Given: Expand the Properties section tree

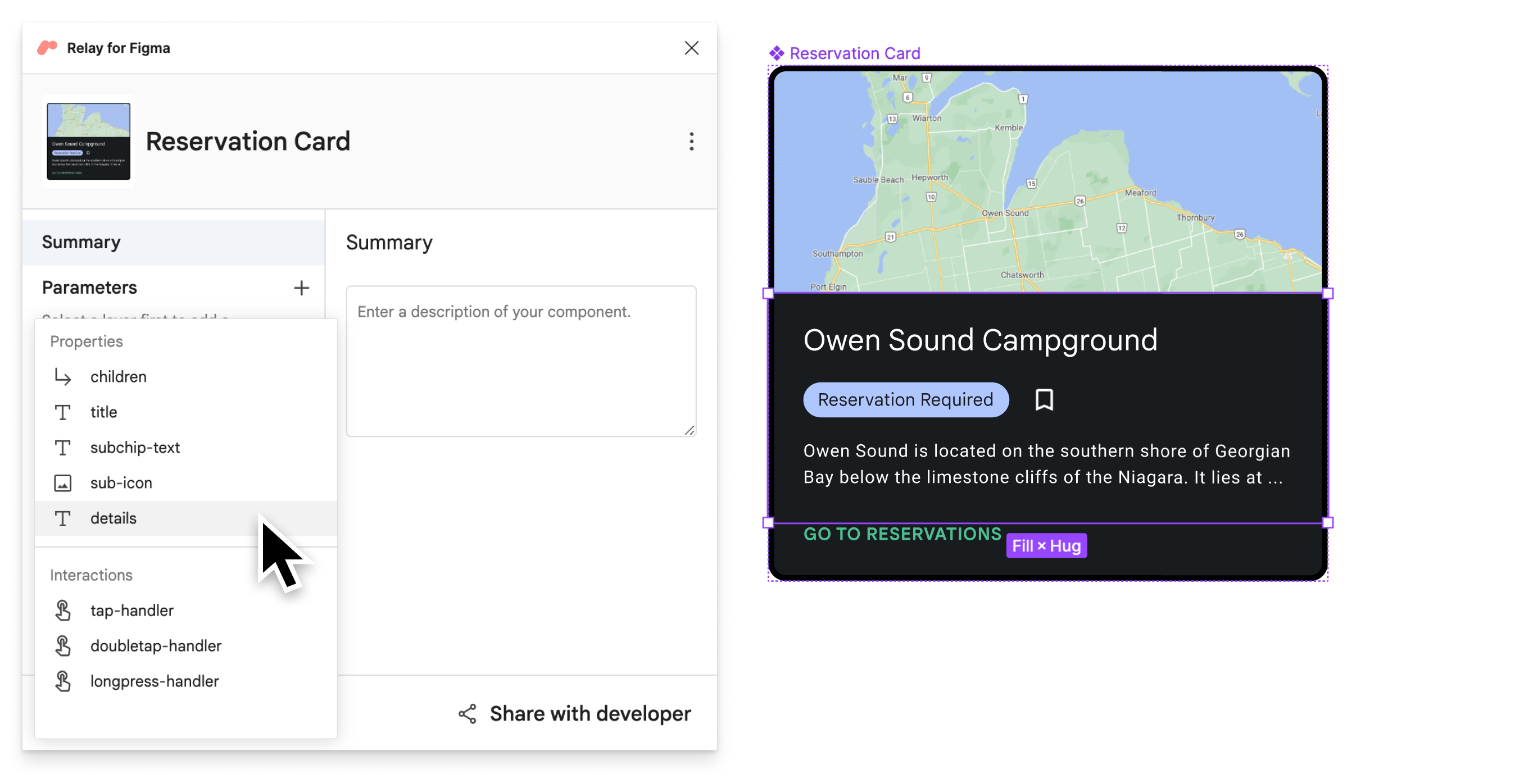Looking at the screenshot, I should click(87, 341).
